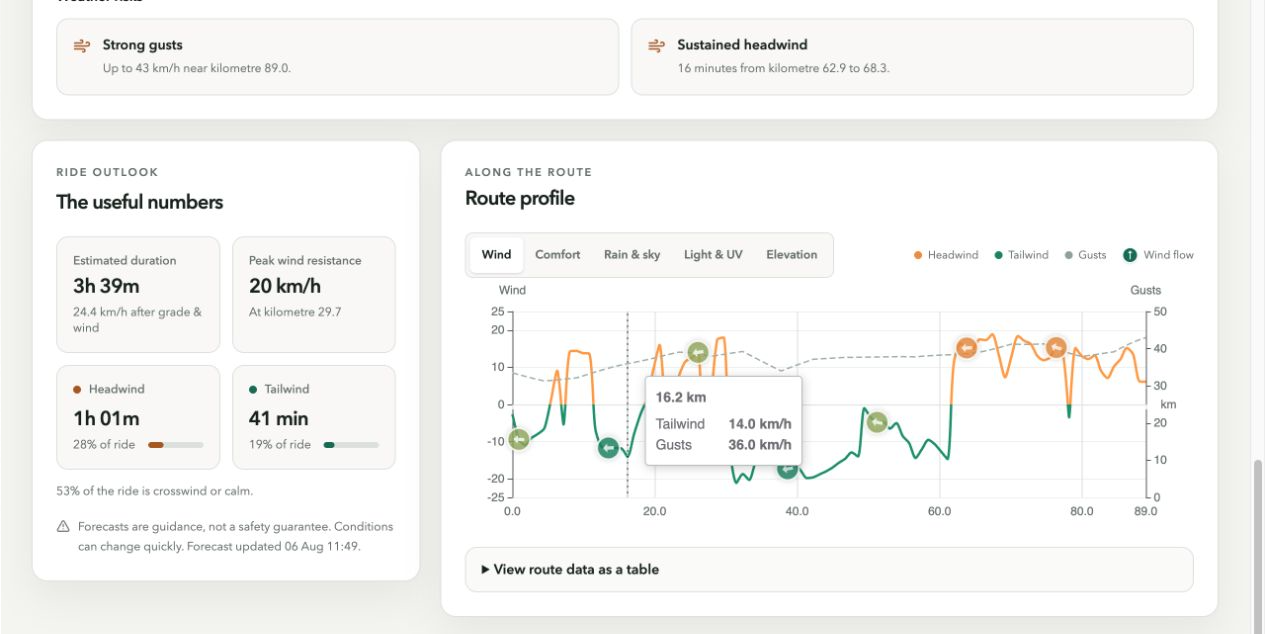Click the light green wind arrow near 26 km
The width and height of the screenshot is (1265, 634).
coord(698,352)
